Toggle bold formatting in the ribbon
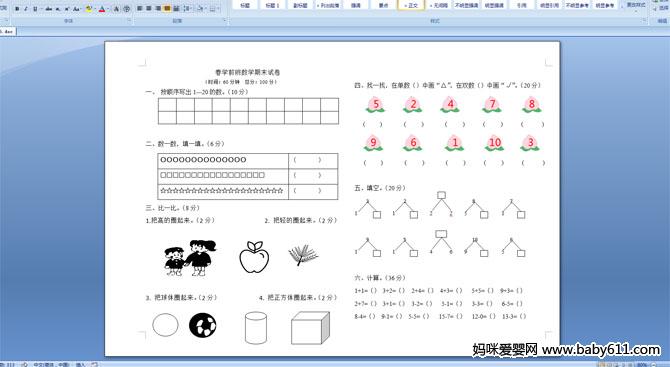The image size is (670, 367). click(17, 9)
